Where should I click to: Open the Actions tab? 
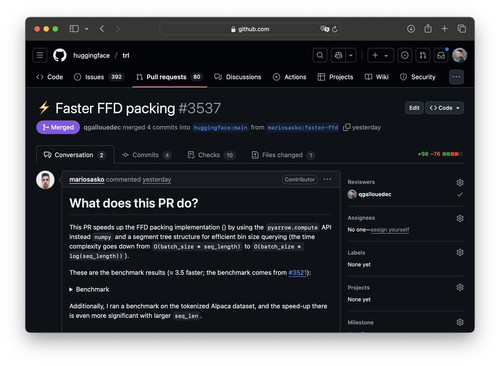pyautogui.click(x=289, y=77)
